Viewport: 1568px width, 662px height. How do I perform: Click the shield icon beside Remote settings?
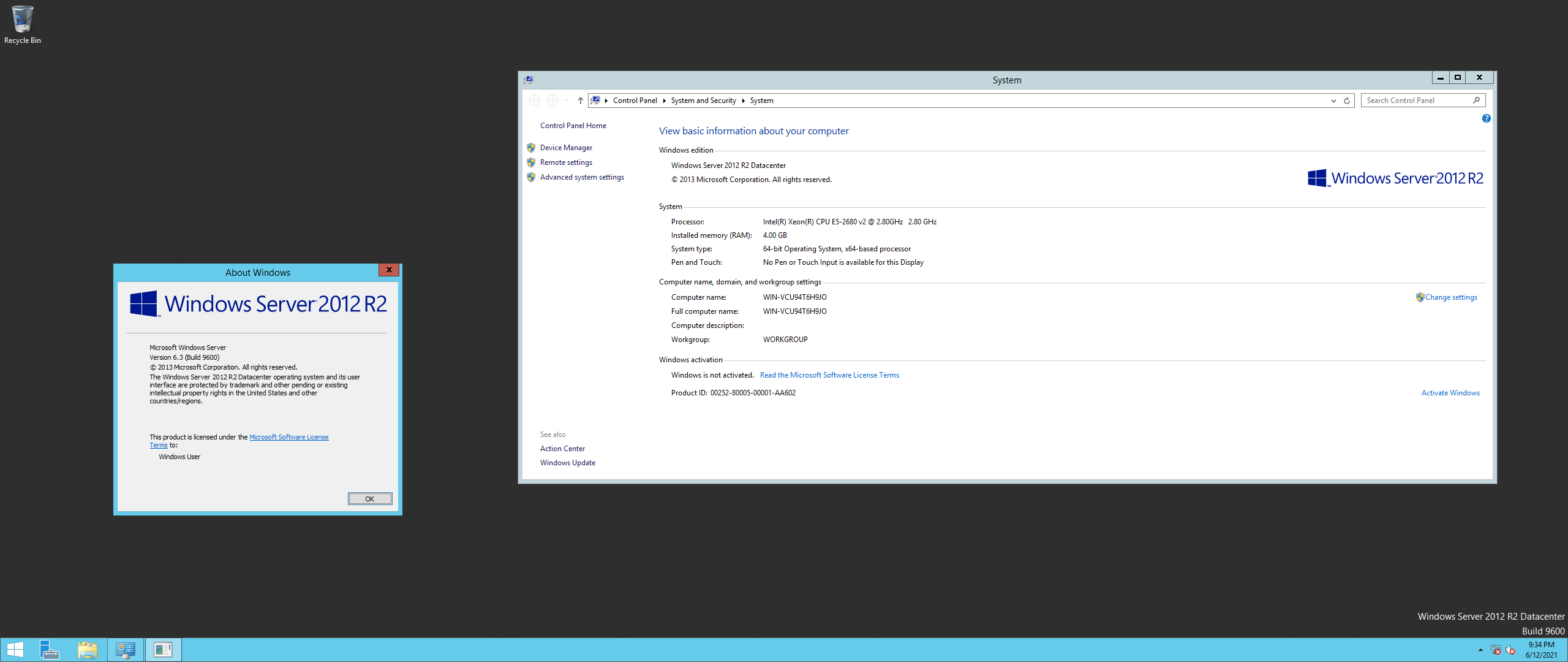click(x=531, y=162)
